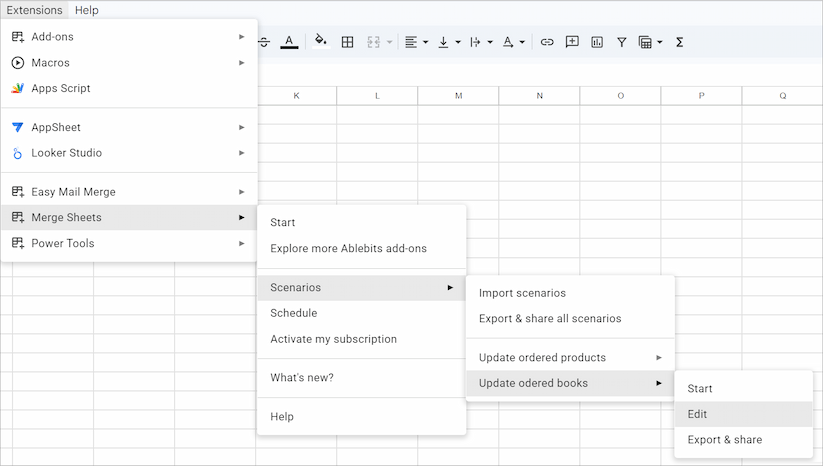Viewport: 823px width, 466px height.
Task: Click the Macros play icon
Action: (x=17, y=62)
